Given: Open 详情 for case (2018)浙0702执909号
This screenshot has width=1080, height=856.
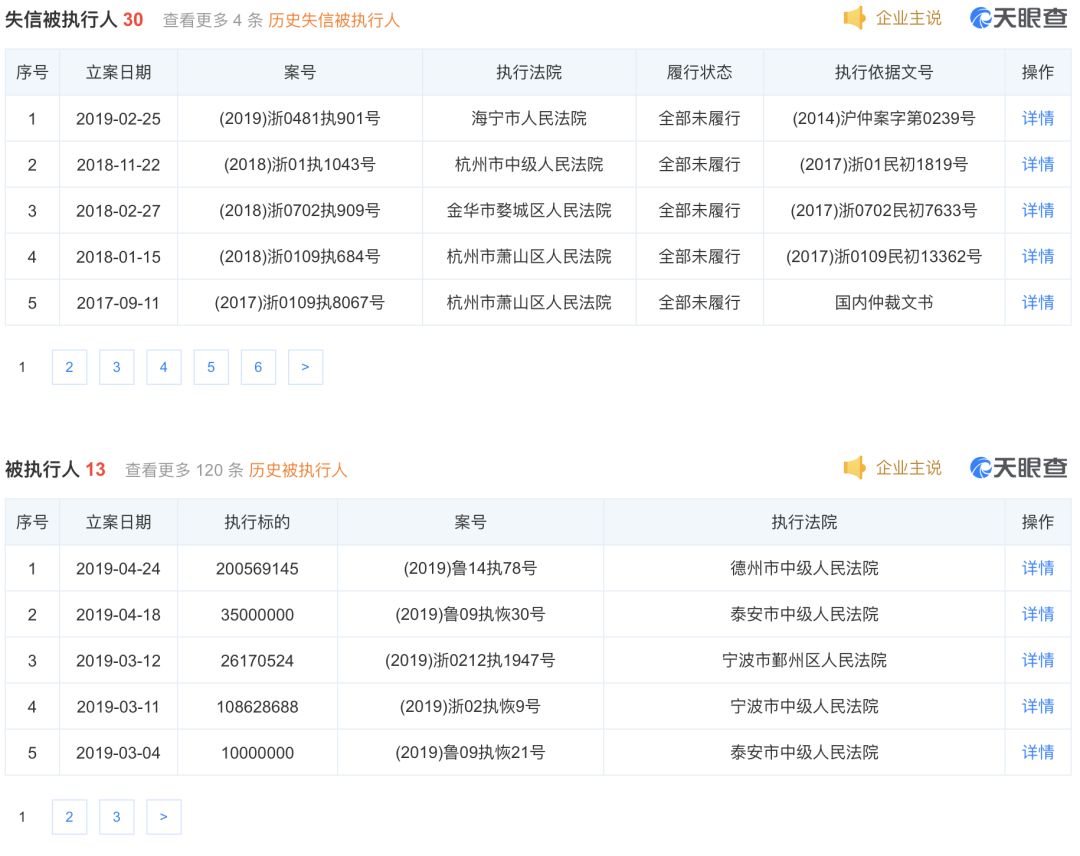Looking at the screenshot, I should 1037,211.
